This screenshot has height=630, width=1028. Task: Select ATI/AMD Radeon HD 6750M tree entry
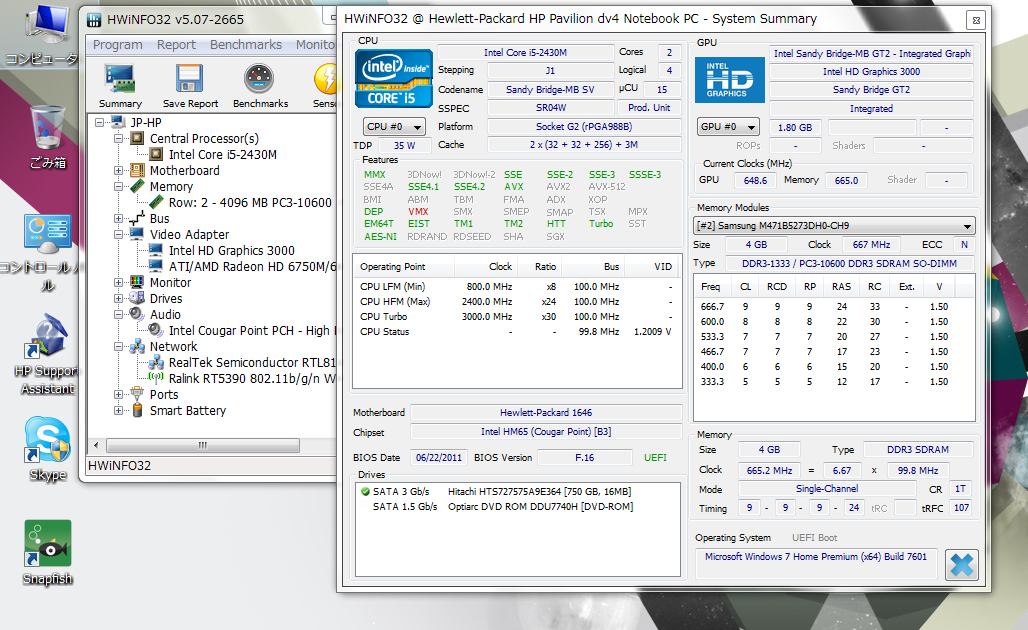tap(252, 267)
